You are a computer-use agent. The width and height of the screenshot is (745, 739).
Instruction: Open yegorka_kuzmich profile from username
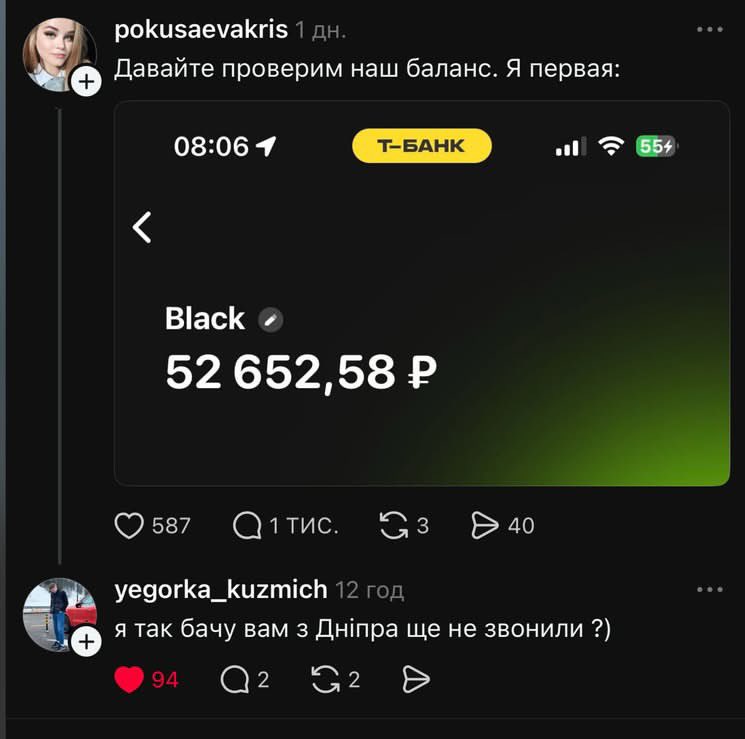click(221, 590)
